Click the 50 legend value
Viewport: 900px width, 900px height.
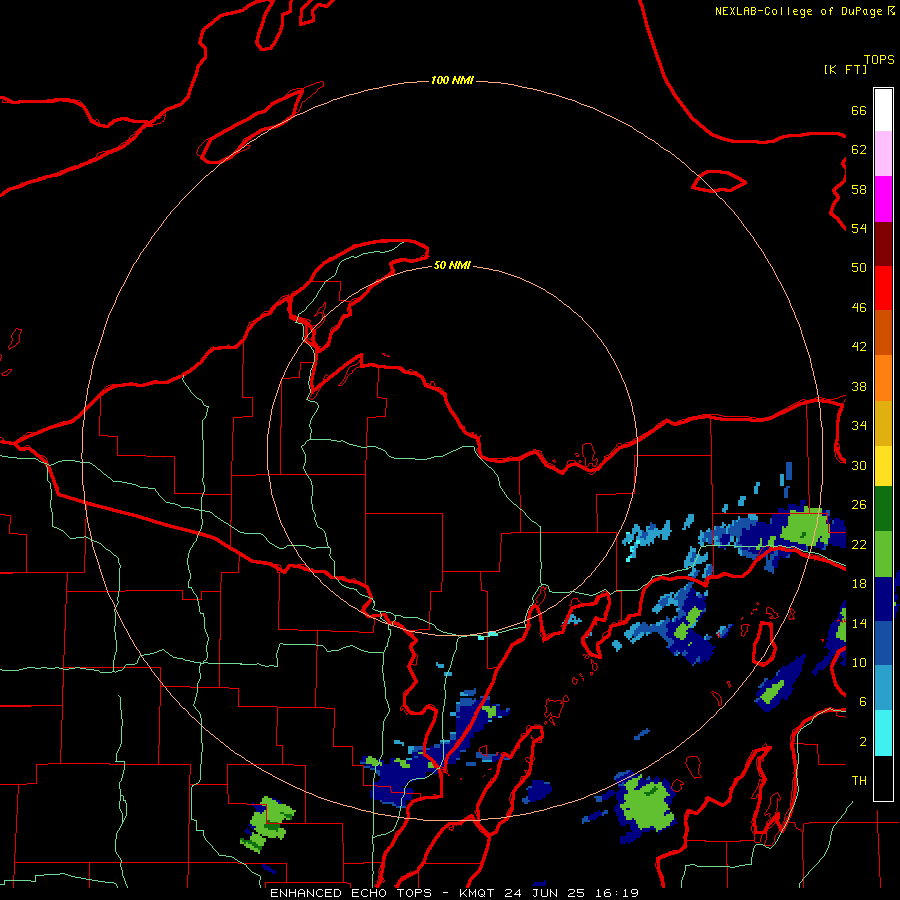click(859, 267)
